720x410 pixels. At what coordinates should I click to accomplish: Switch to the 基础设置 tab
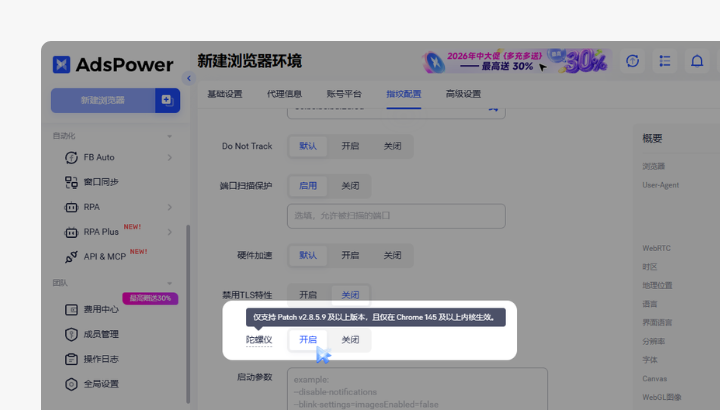pyautogui.click(x=225, y=94)
